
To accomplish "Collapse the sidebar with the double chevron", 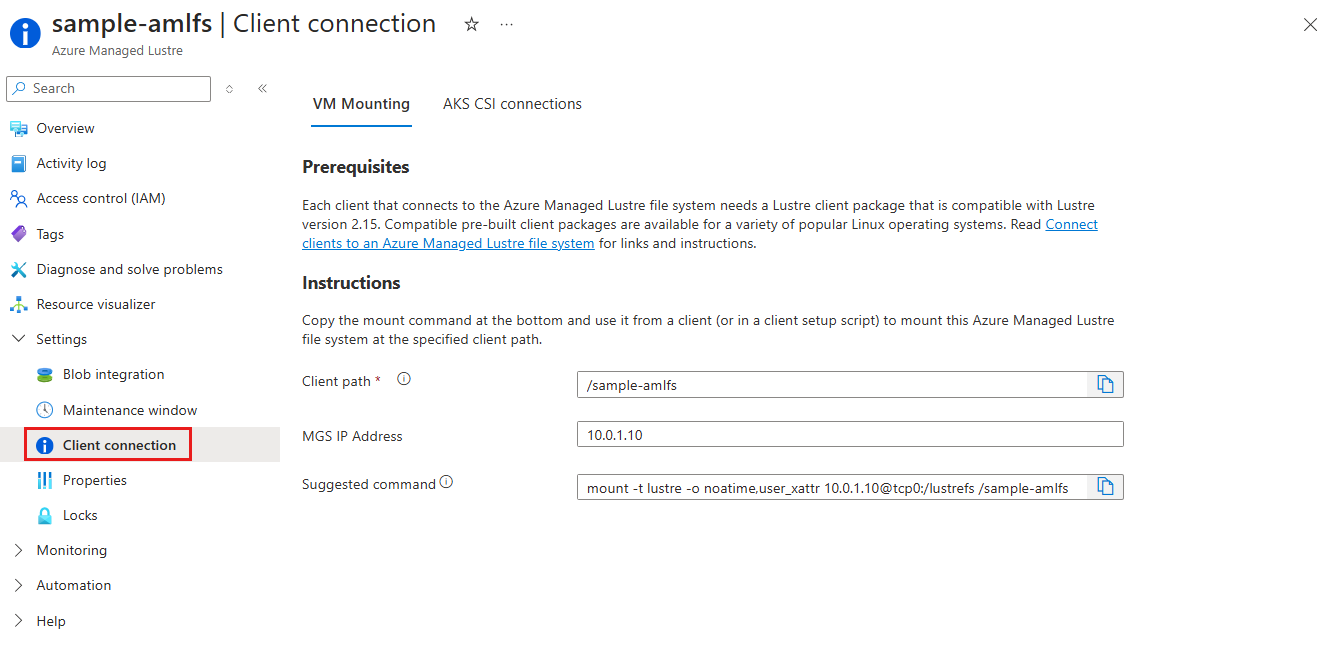I will (x=262, y=88).
